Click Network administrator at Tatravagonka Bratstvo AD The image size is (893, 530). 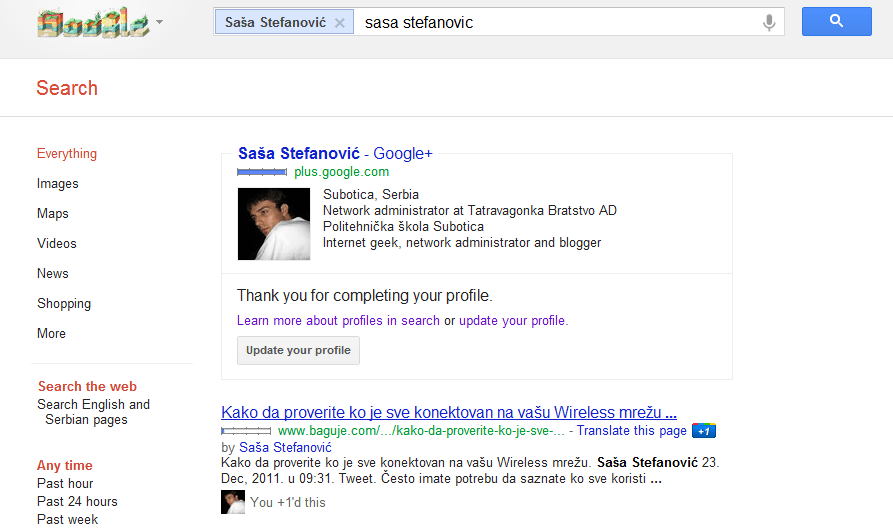[x=470, y=211]
